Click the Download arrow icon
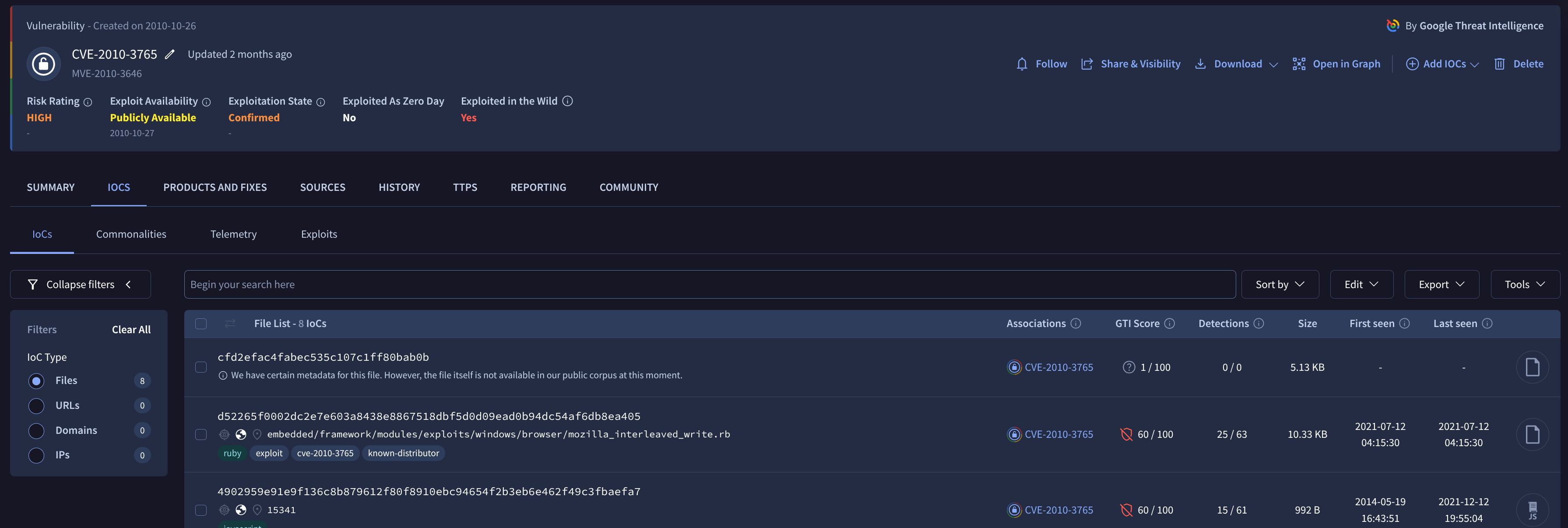The image size is (1568, 528). (x=1200, y=64)
